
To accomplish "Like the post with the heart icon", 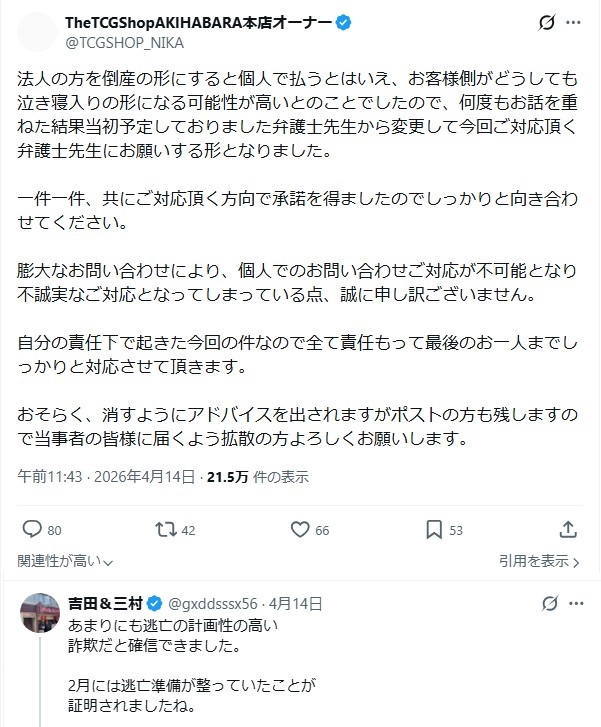I will pyautogui.click(x=299, y=529).
